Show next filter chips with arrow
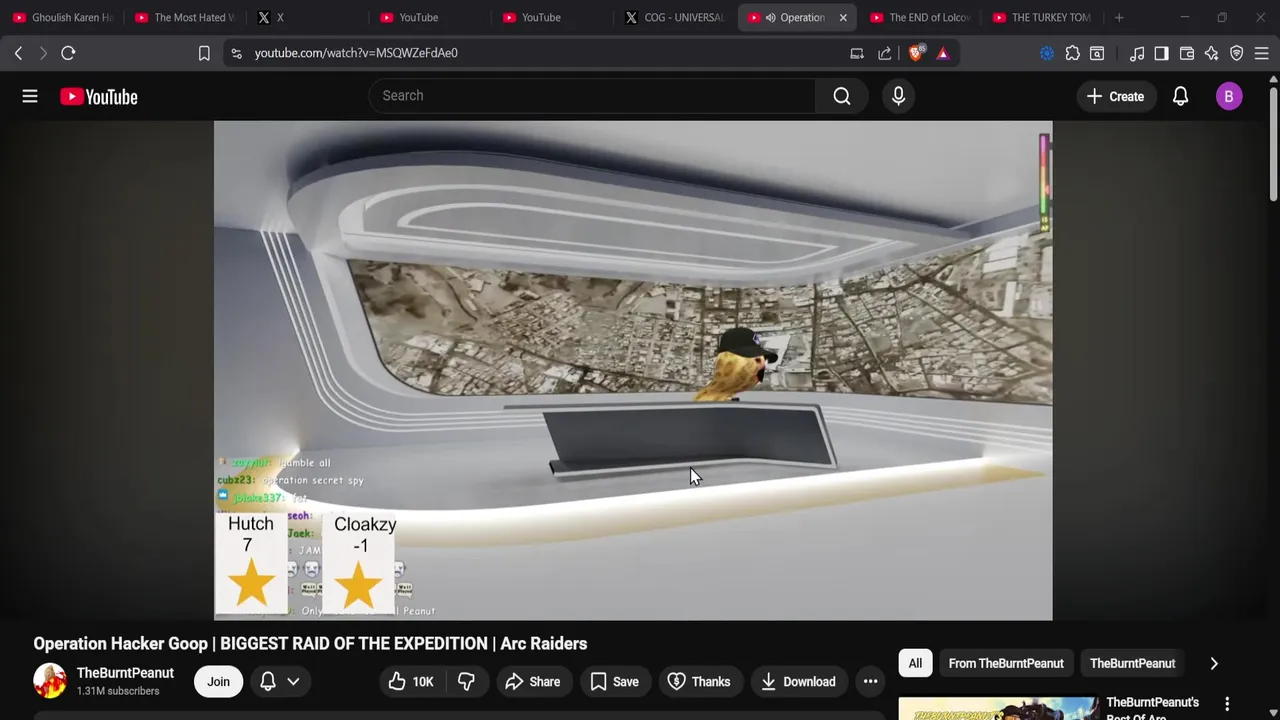The width and height of the screenshot is (1280, 720). [1214, 663]
